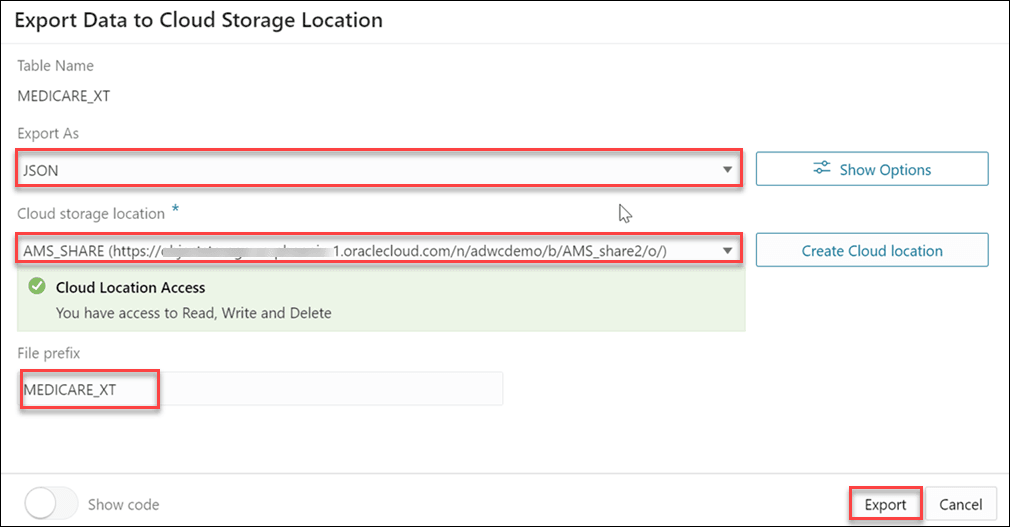Viewport: 1010px width, 527px height.
Task: Click the blue required asterisk
Action: 176,208
